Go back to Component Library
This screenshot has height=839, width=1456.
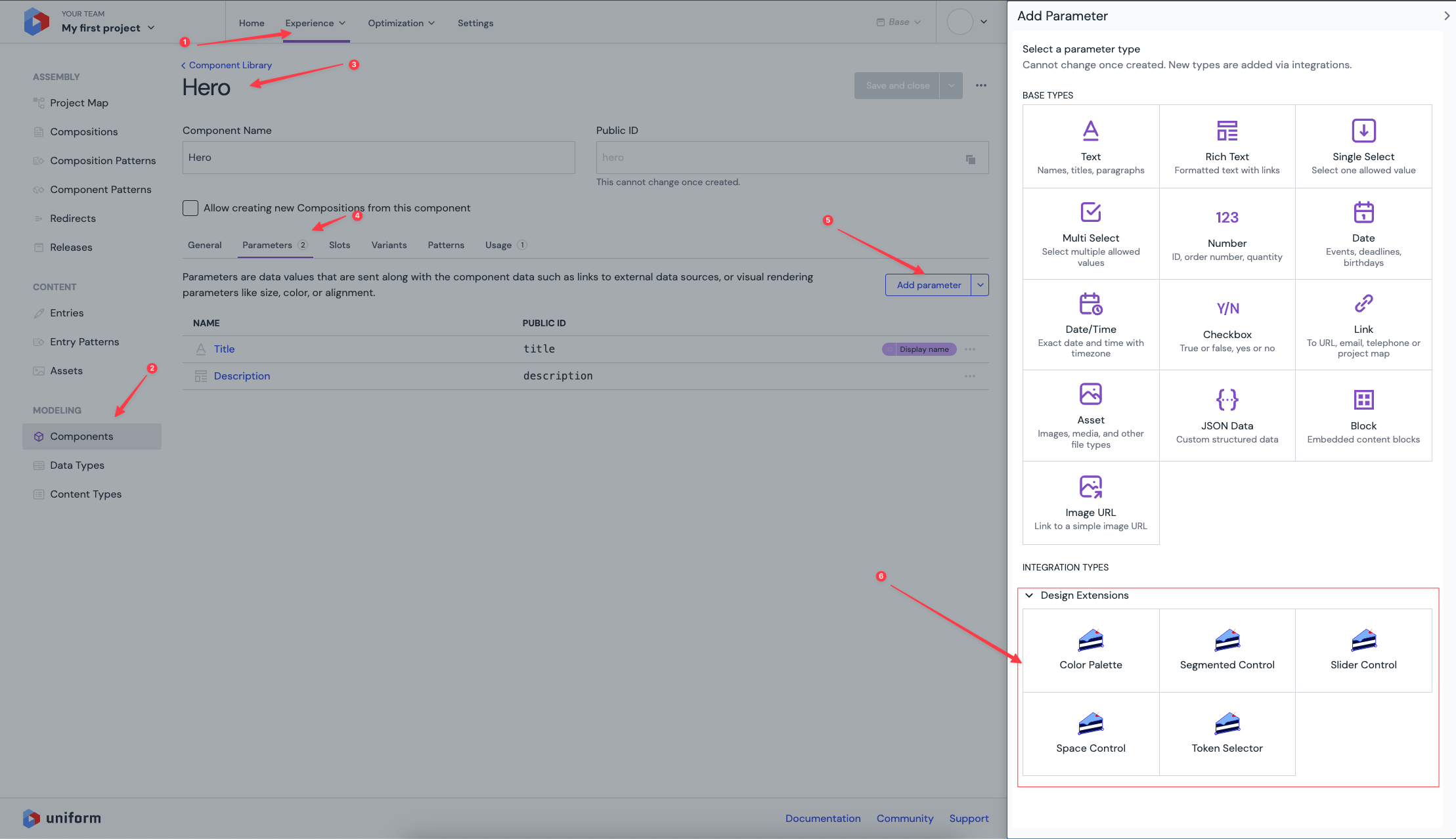pos(227,65)
